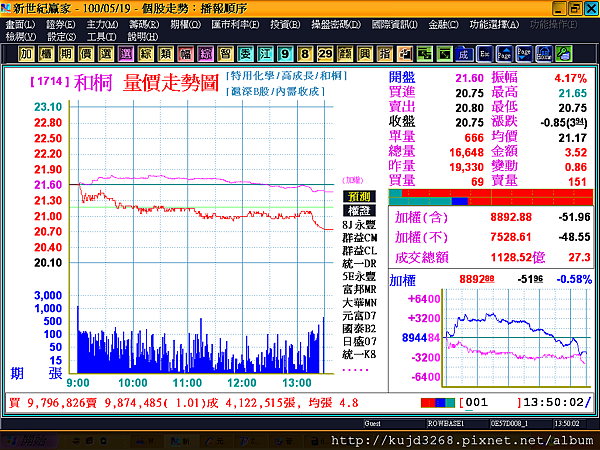This screenshot has height=450, width=600.
Task: Open the 說明(H) menu
Action: point(143,37)
